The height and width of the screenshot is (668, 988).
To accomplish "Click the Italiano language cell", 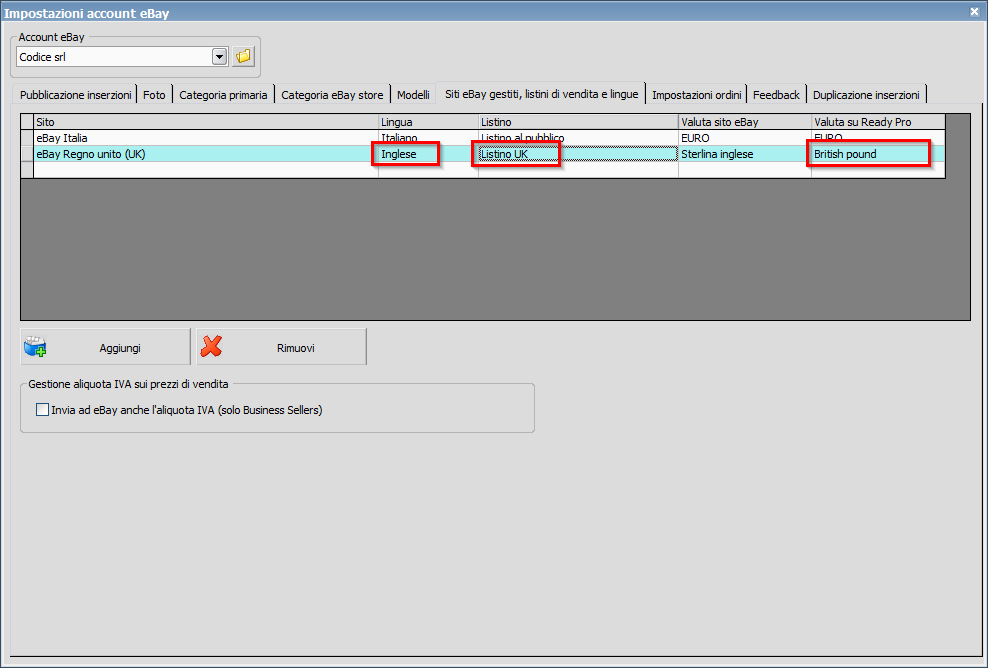I will tap(428, 138).
